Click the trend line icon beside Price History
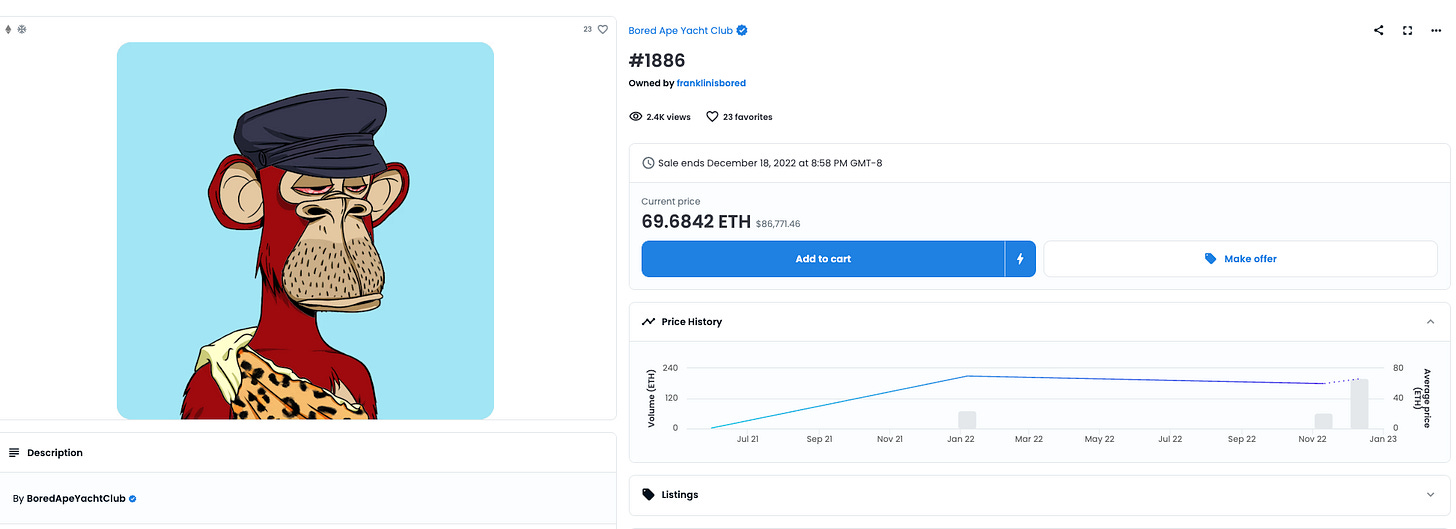Screen dimensions: 1456x529 click(x=648, y=322)
